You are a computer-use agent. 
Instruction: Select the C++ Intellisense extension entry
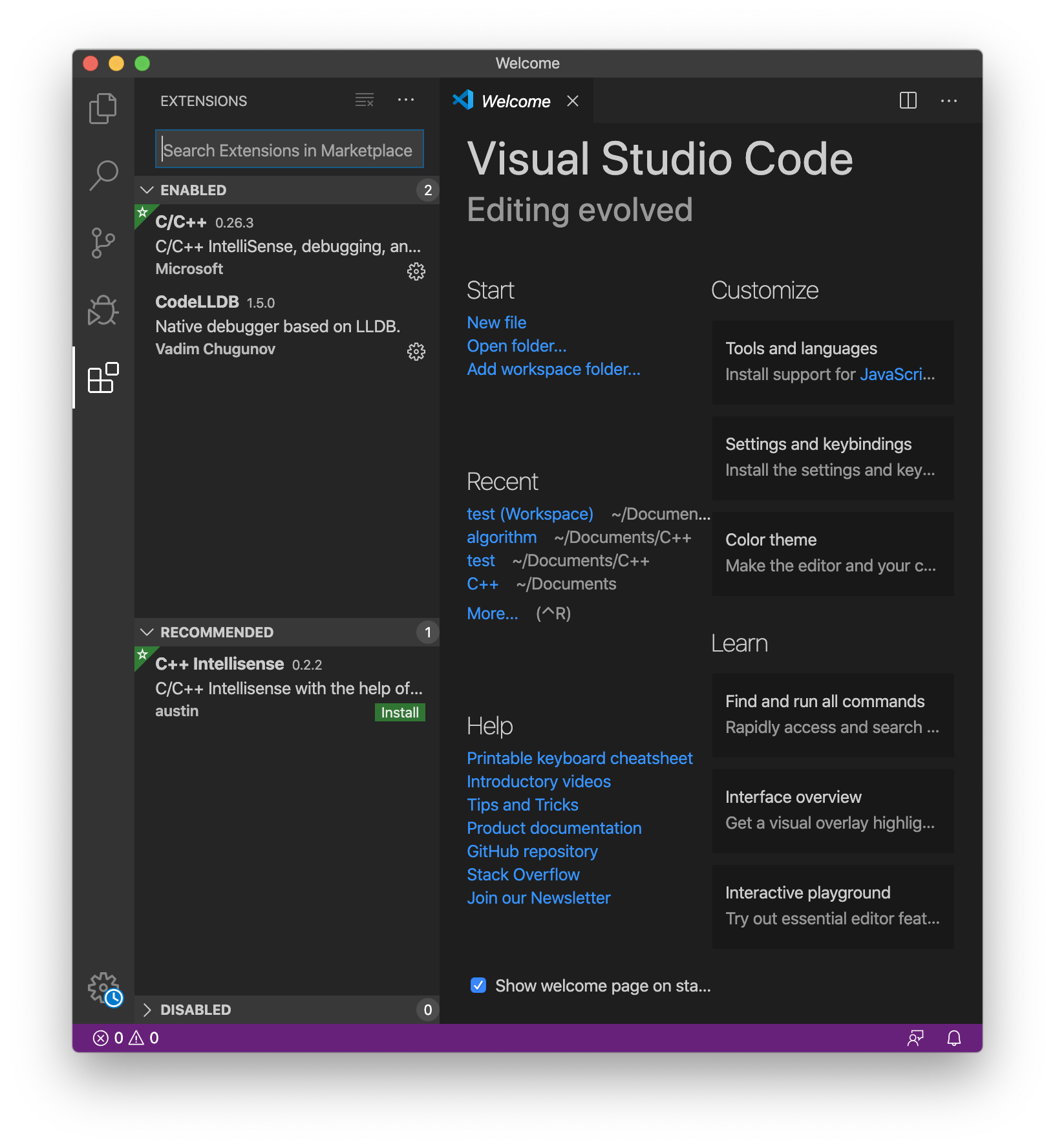click(x=287, y=686)
